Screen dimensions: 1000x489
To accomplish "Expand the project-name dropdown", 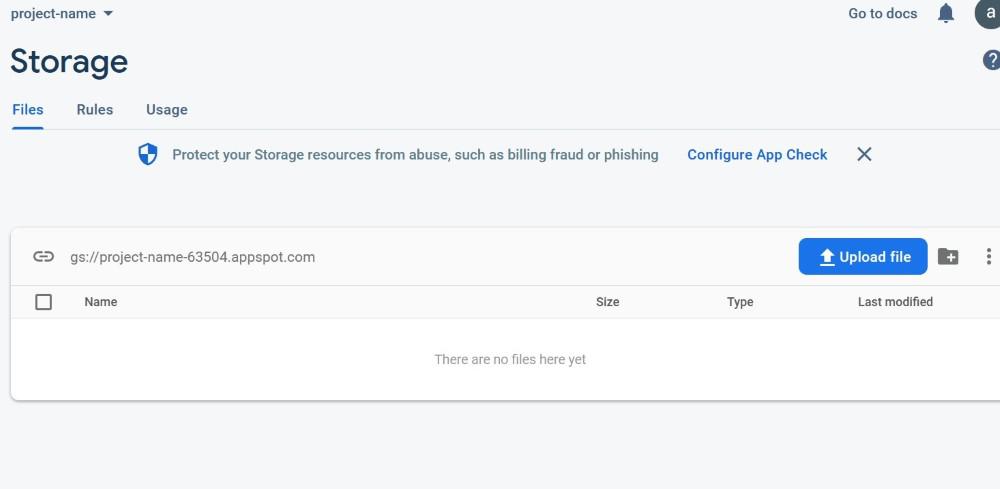I will (x=62, y=14).
